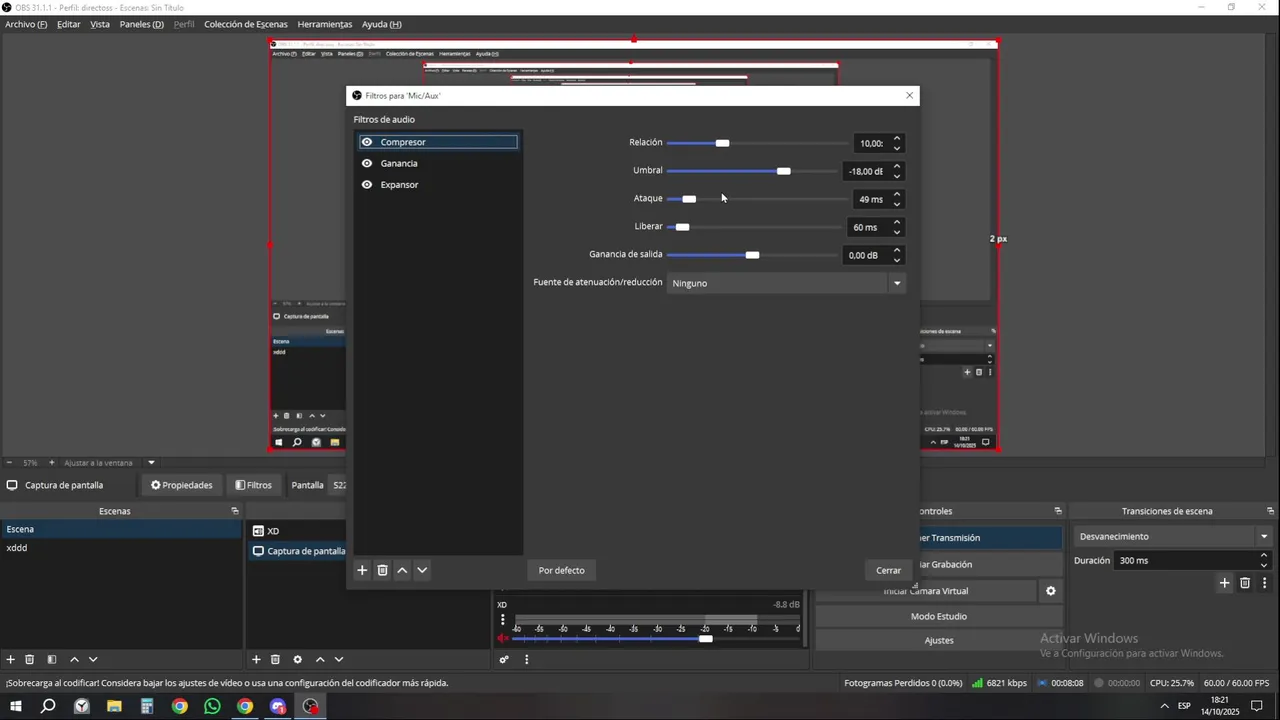Unmute XD audio channel speaker icon

click(x=503, y=638)
